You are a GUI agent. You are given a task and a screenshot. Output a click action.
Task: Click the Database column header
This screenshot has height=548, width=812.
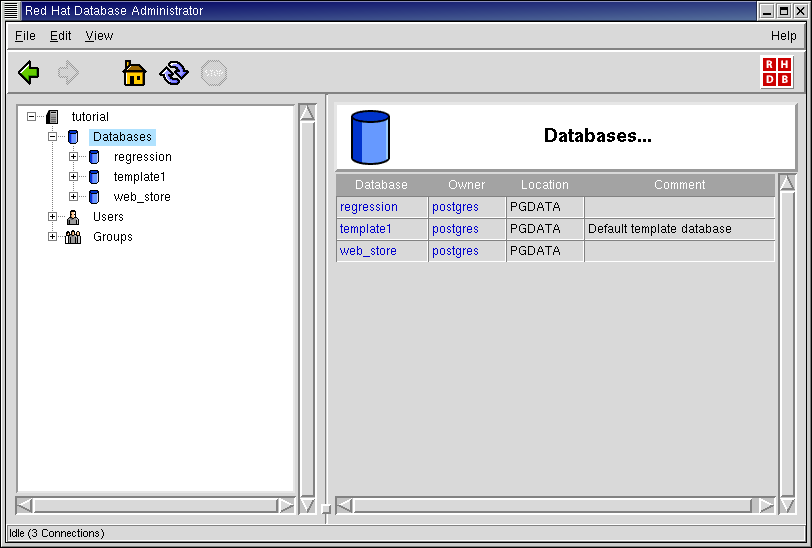[382, 185]
